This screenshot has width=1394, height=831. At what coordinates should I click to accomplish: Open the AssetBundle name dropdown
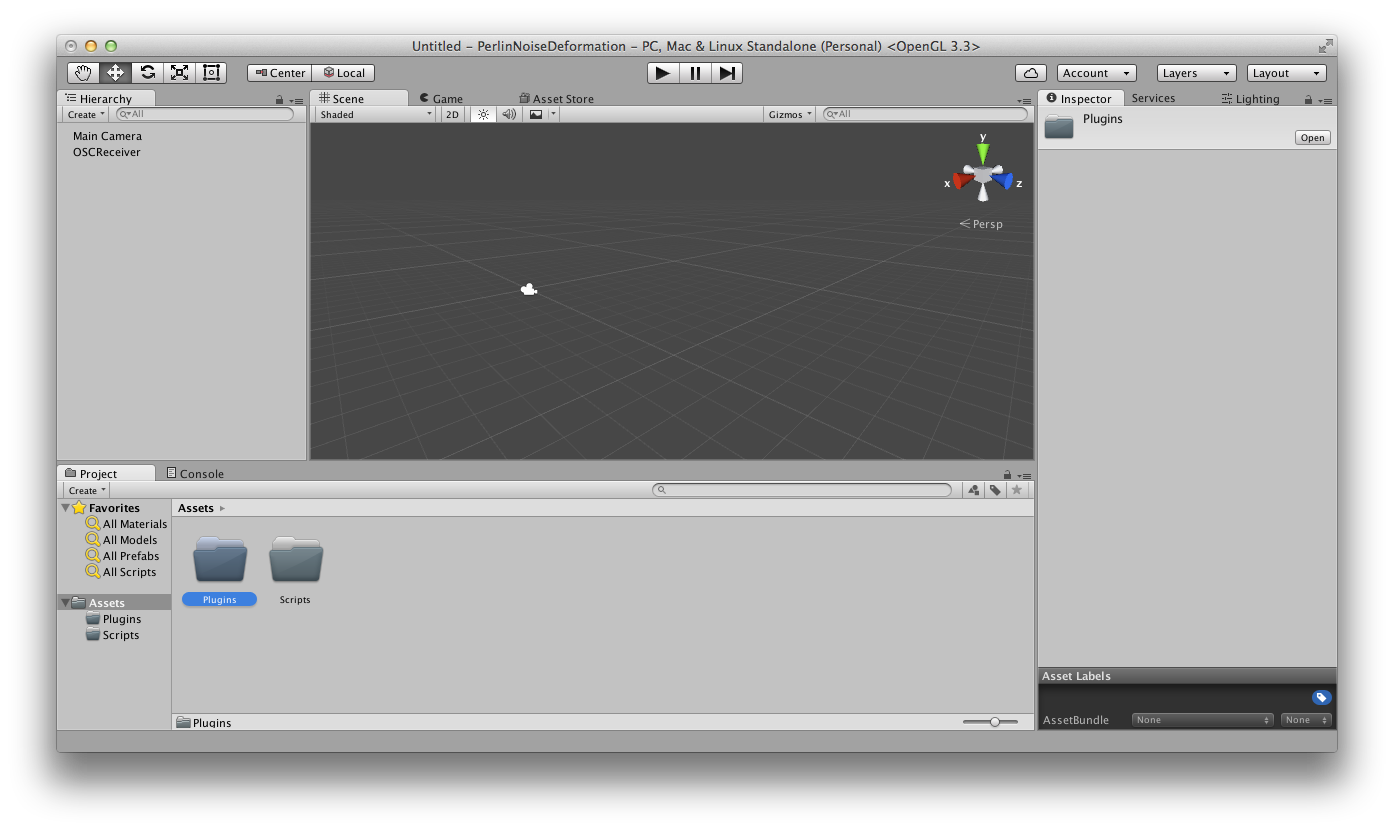1203,720
